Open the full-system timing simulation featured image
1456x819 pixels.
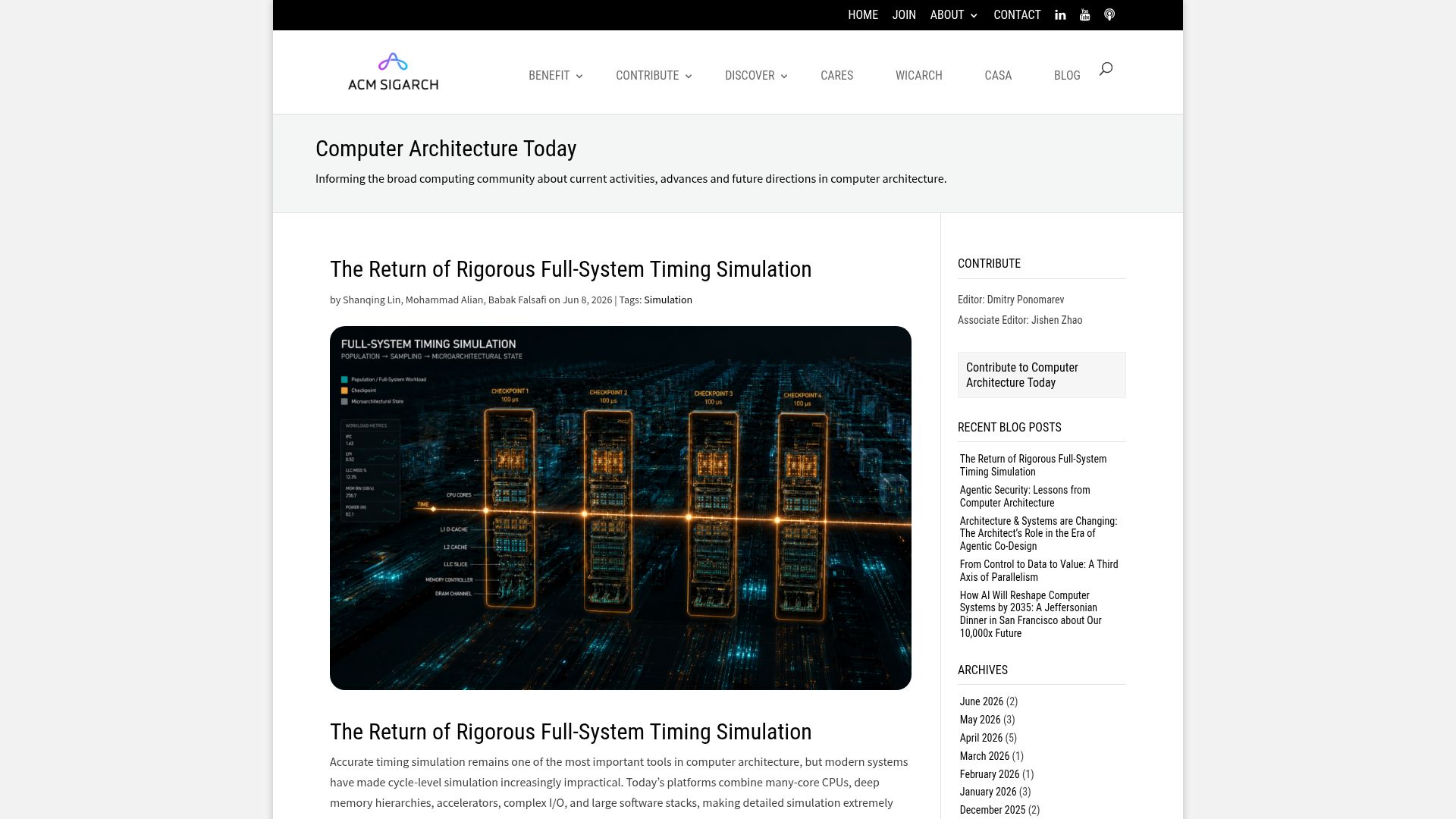coord(620,508)
